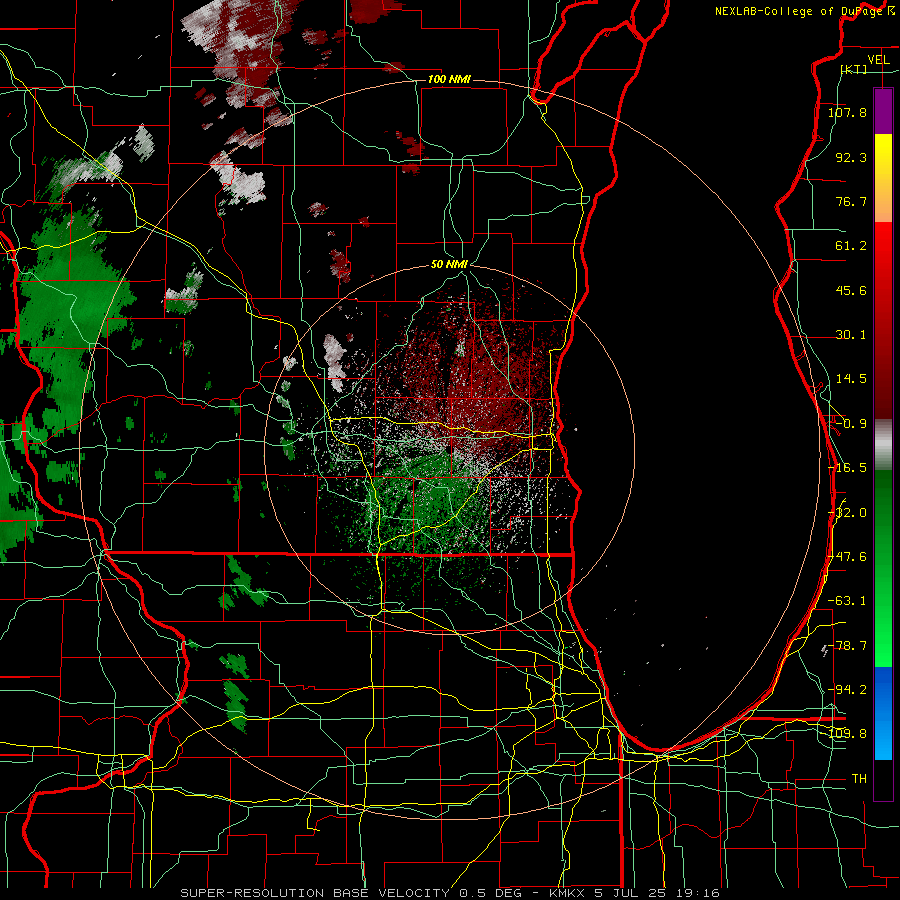This screenshot has width=900, height=900.
Task: Select the 61.2 velocity scale value
Action: click(851, 246)
